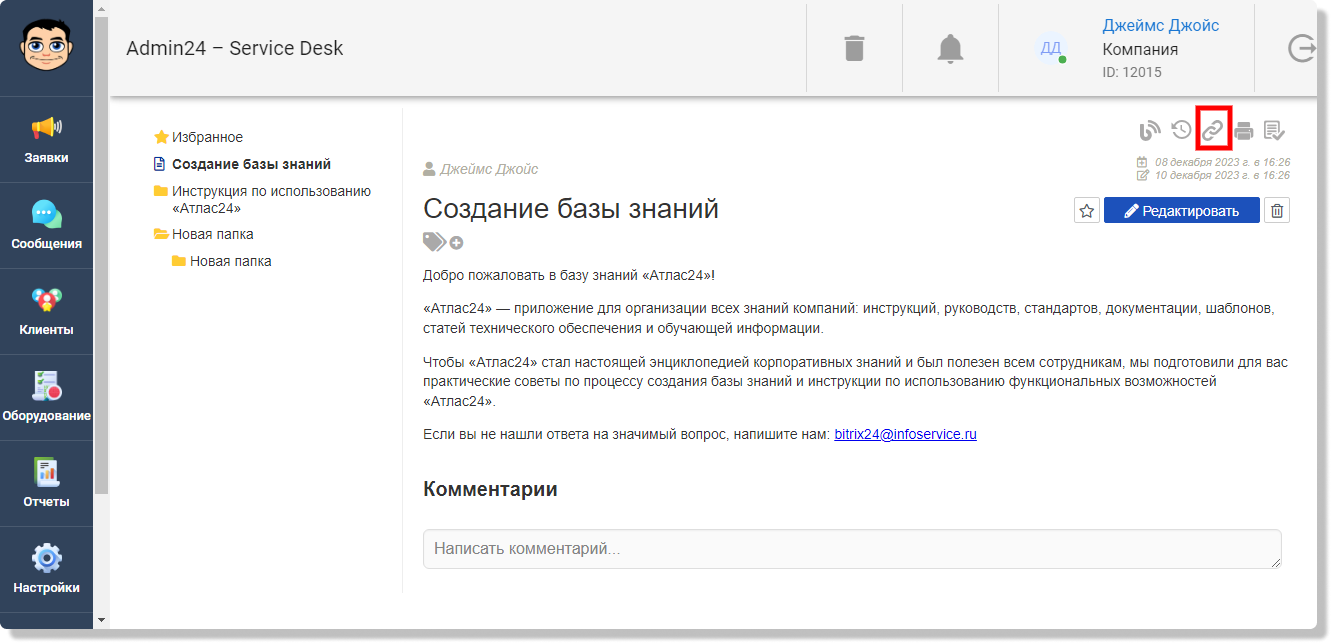
Task: Click the modified date 10 декабря 2023
Action: point(1222,175)
